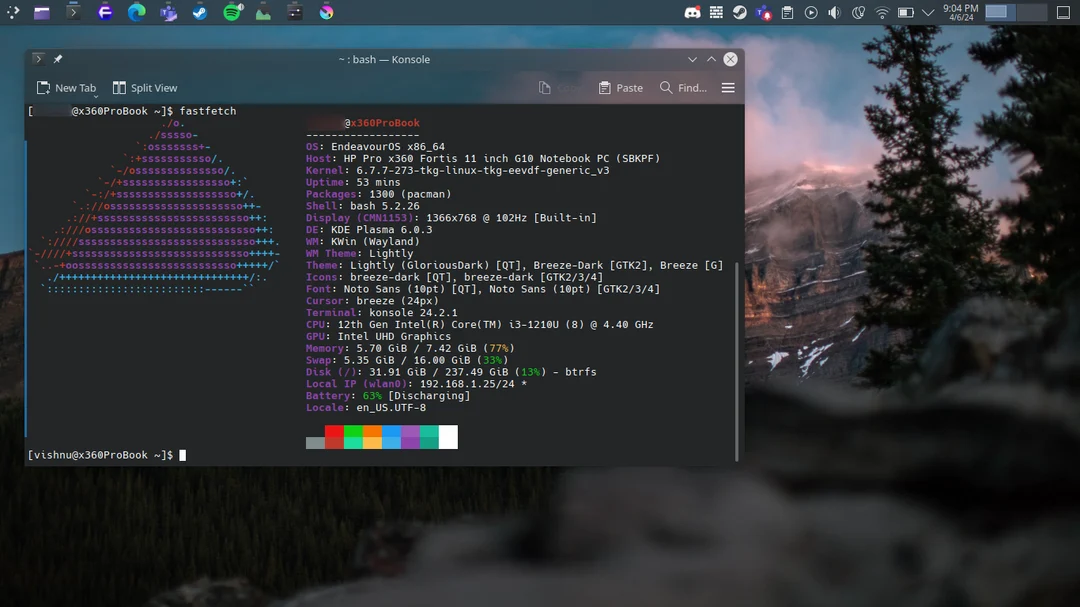This screenshot has height=607, width=1080.
Task: Toggle media playback via the tray play icon
Action: [810, 12]
